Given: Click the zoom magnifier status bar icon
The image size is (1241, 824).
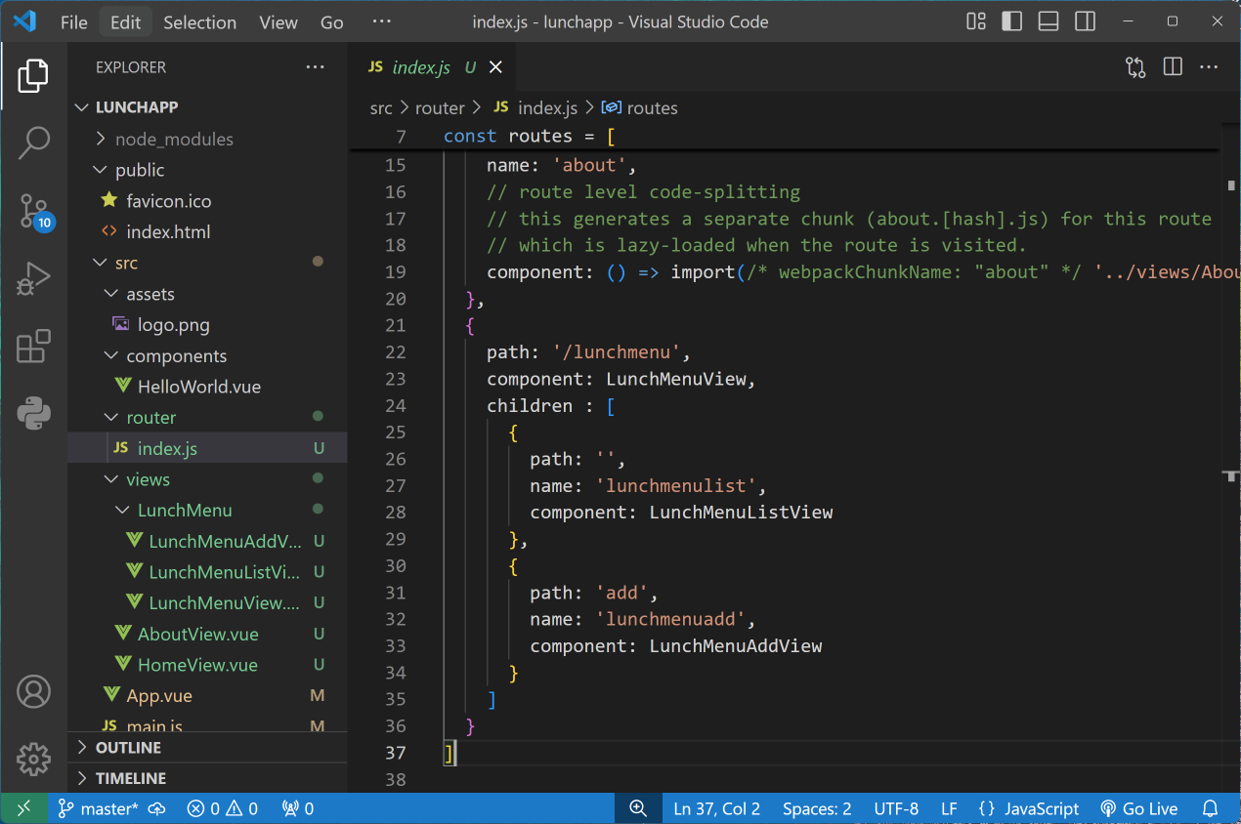Looking at the screenshot, I should [x=638, y=808].
